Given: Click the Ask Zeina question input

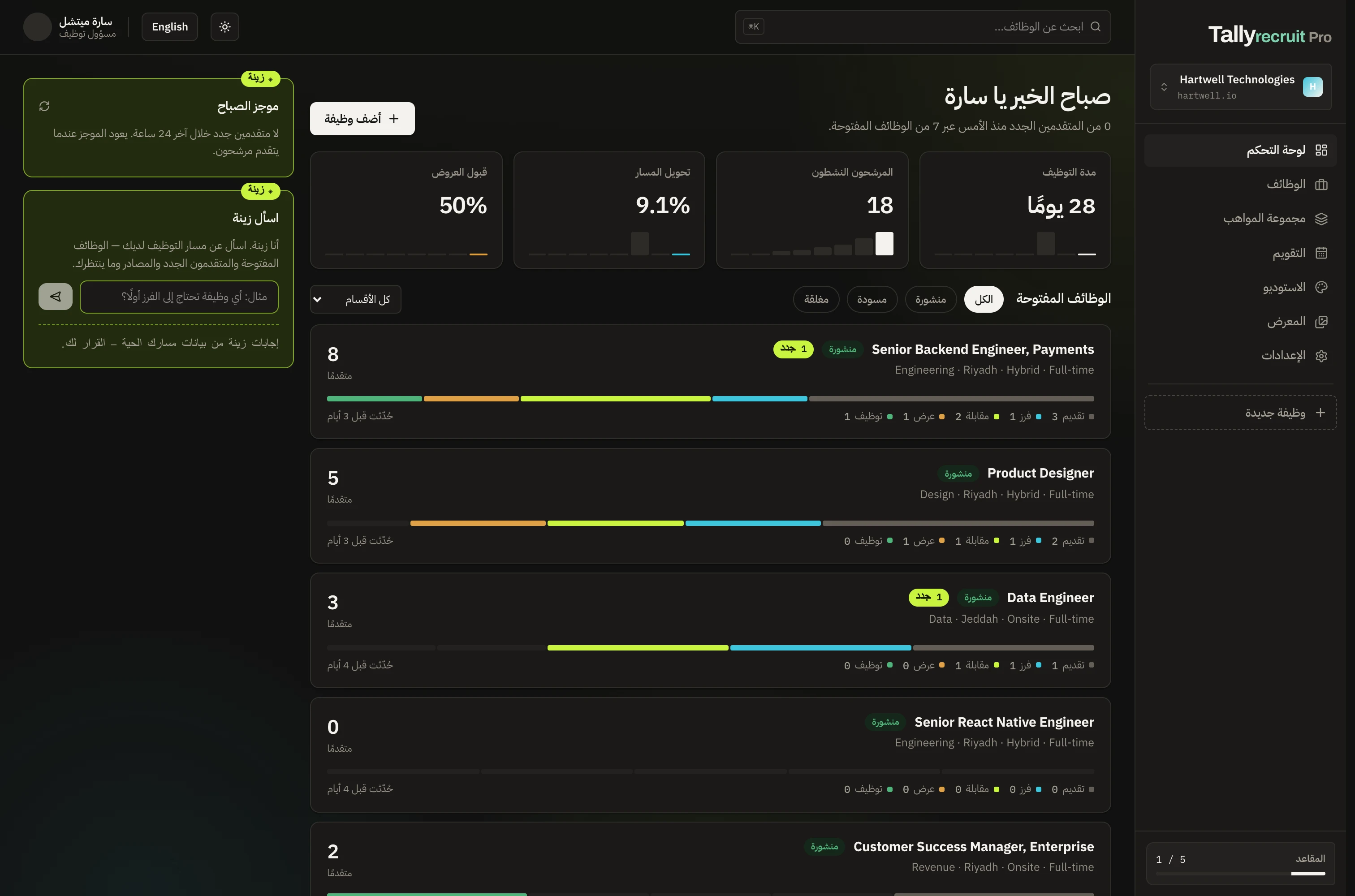Looking at the screenshot, I should click(179, 297).
